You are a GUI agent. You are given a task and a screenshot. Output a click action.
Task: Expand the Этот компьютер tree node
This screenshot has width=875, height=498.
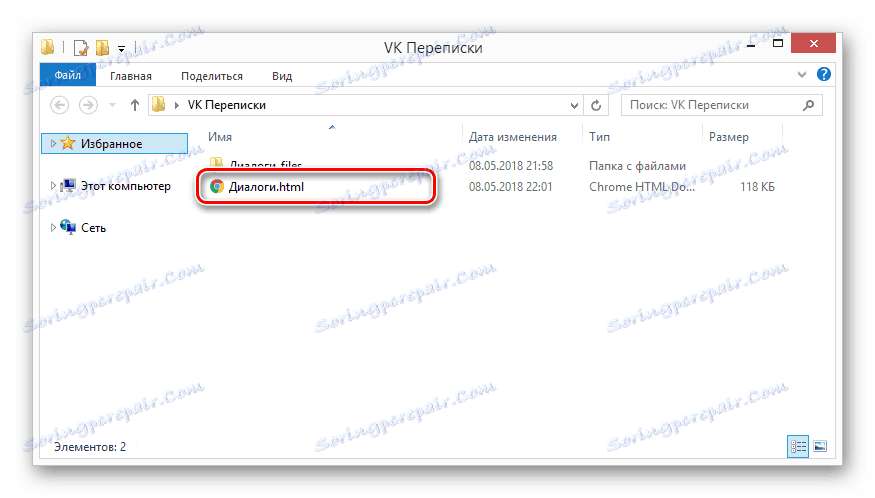[x=53, y=185]
